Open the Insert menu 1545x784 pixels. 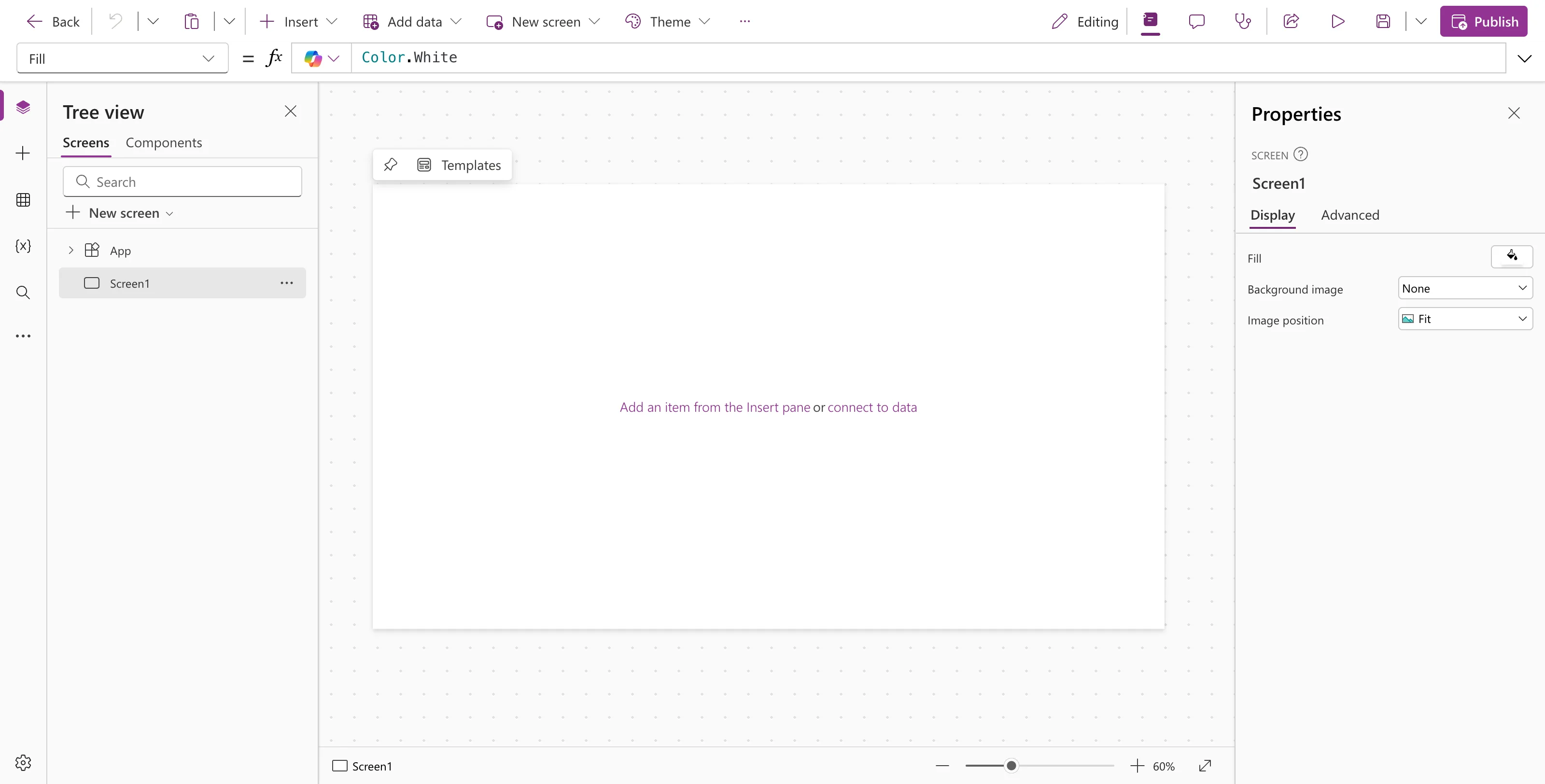(x=298, y=22)
